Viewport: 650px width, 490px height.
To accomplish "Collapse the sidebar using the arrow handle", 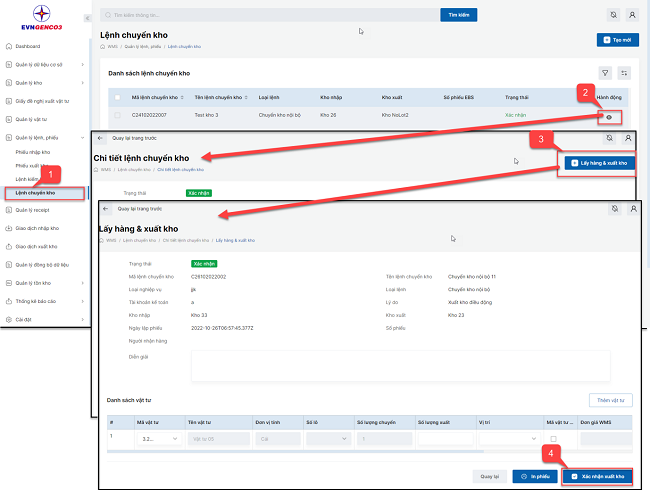I will pos(92,17).
